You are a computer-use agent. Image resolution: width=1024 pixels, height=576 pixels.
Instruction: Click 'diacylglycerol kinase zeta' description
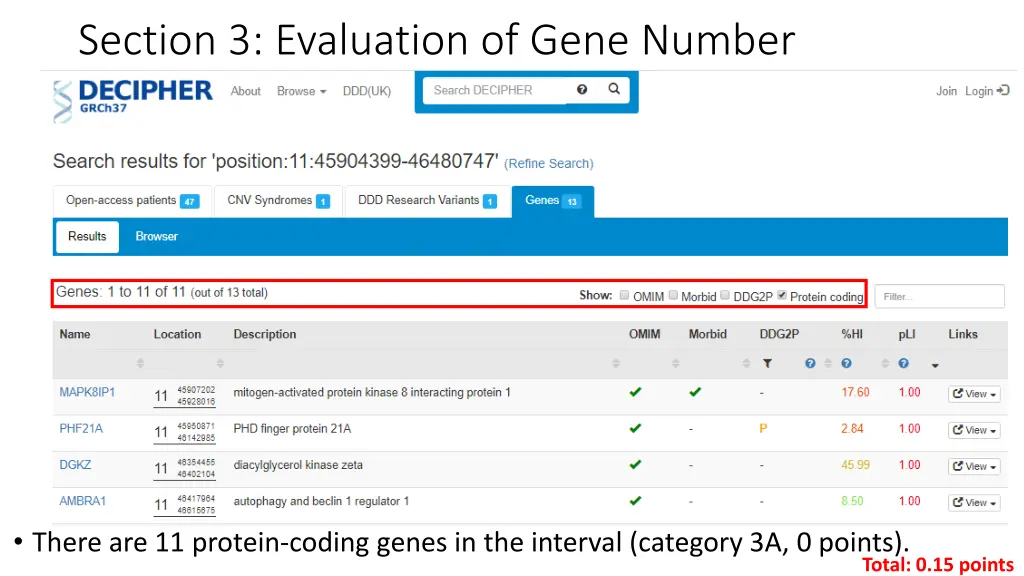tap(298, 464)
